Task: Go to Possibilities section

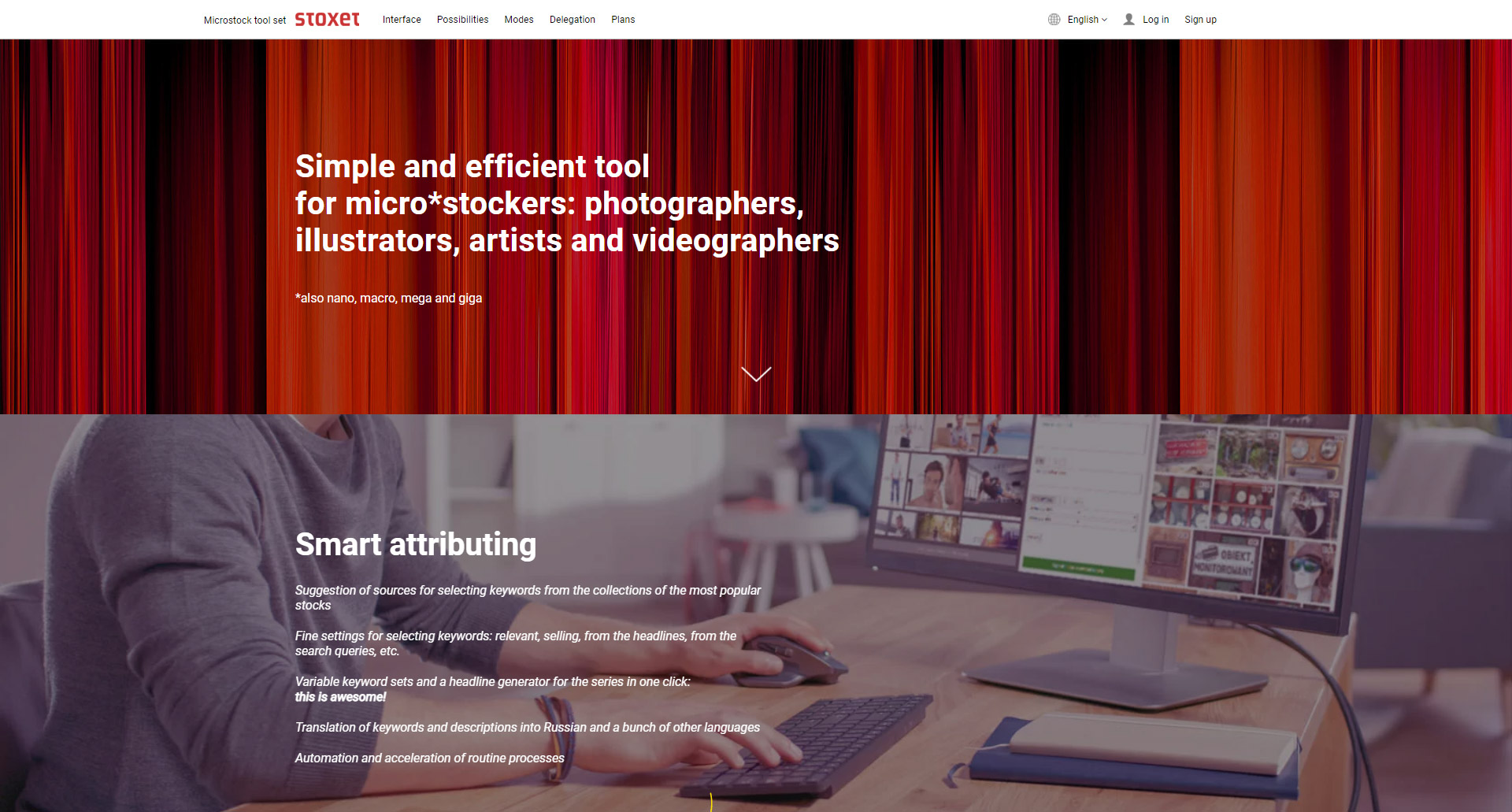Action: (462, 20)
